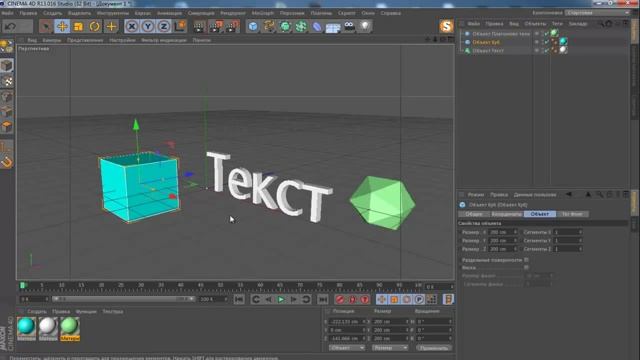Add a Camera object icon
640x360 pixels.
(x=349, y=27)
